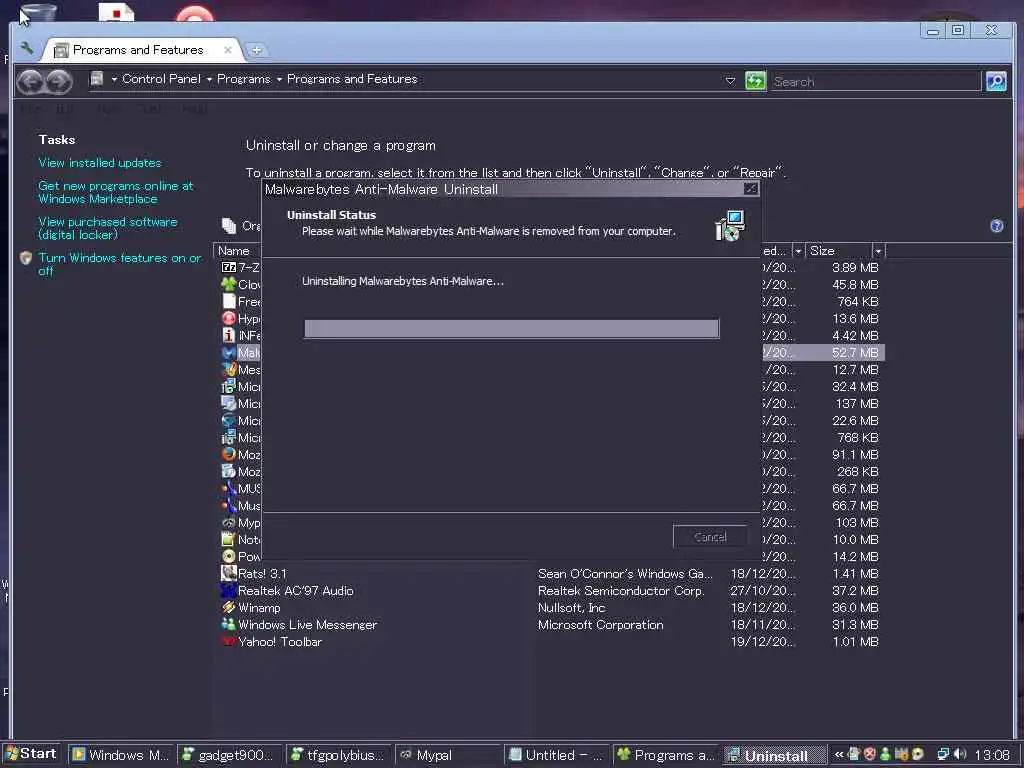Click the Winamp lightning icon
The width and height of the screenshot is (1024, 768).
[229, 607]
